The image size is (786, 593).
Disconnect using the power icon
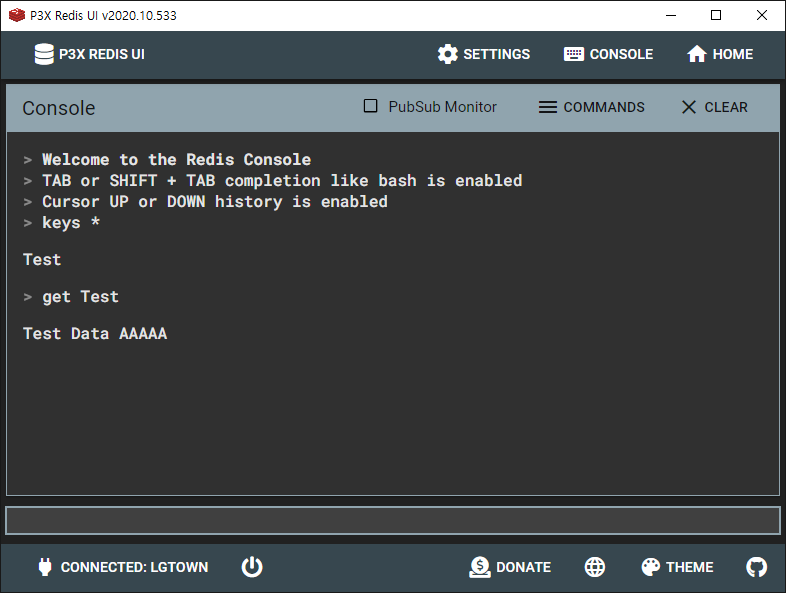252,567
